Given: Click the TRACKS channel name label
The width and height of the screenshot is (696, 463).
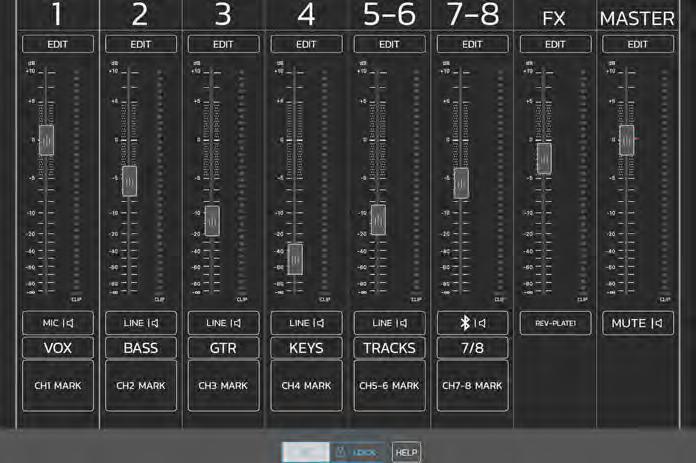Looking at the screenshot, I should [389, 348].
